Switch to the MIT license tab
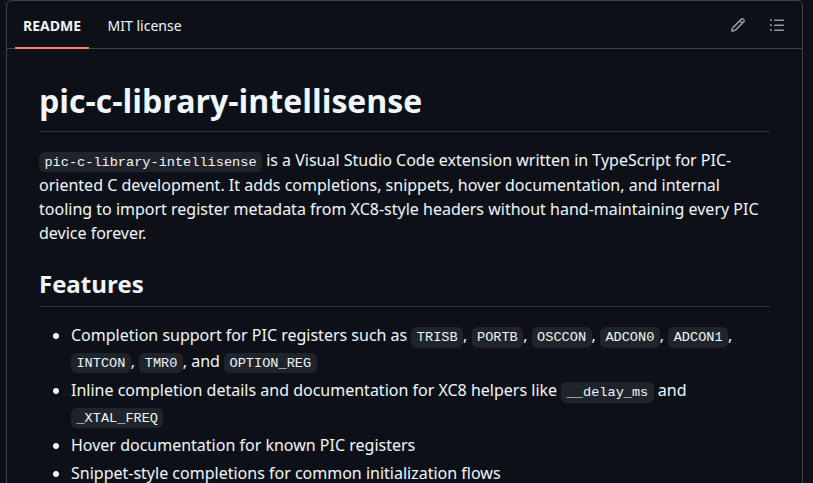 (x=144, y=26)
